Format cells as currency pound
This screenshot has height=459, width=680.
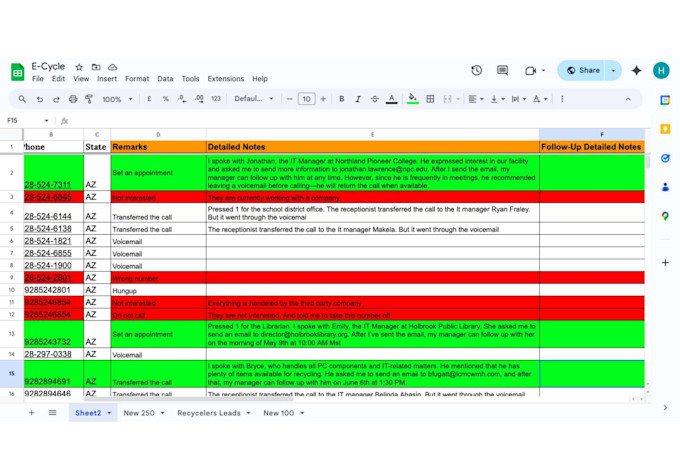[149, 99]
